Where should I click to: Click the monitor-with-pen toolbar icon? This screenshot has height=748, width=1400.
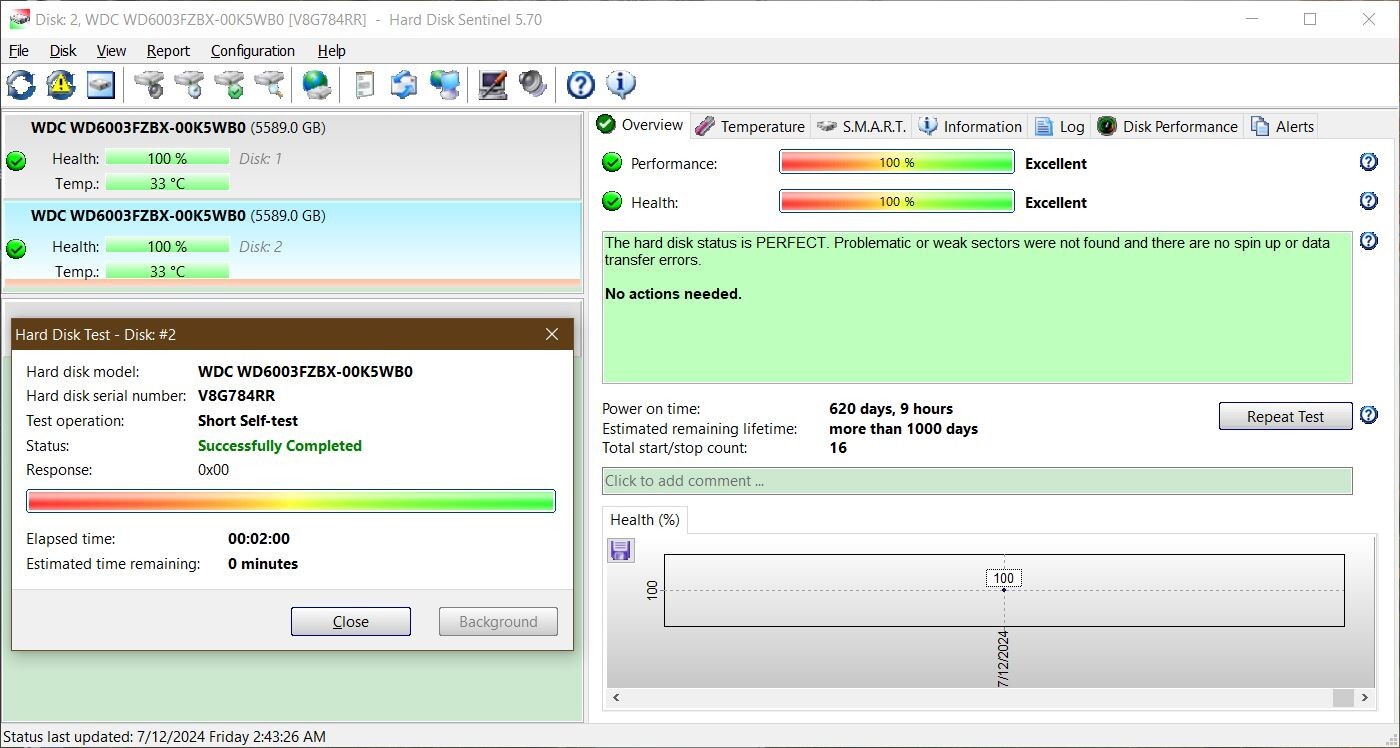491,84
